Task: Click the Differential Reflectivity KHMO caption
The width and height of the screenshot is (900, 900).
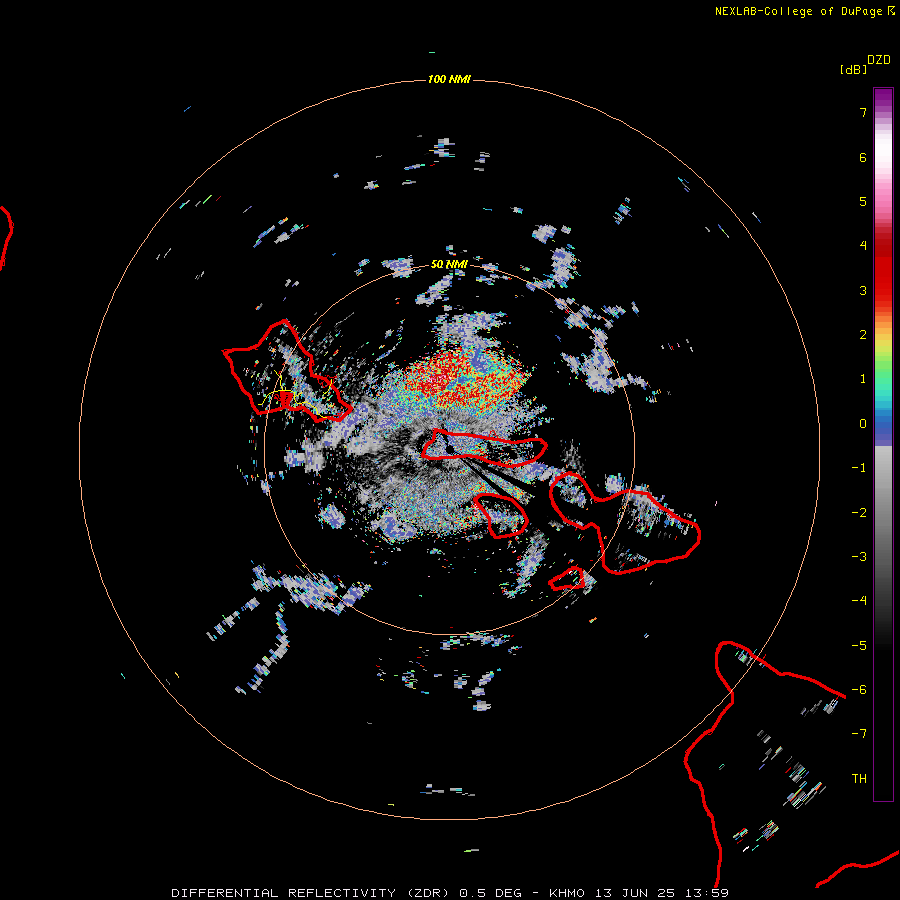Action: 450,893
